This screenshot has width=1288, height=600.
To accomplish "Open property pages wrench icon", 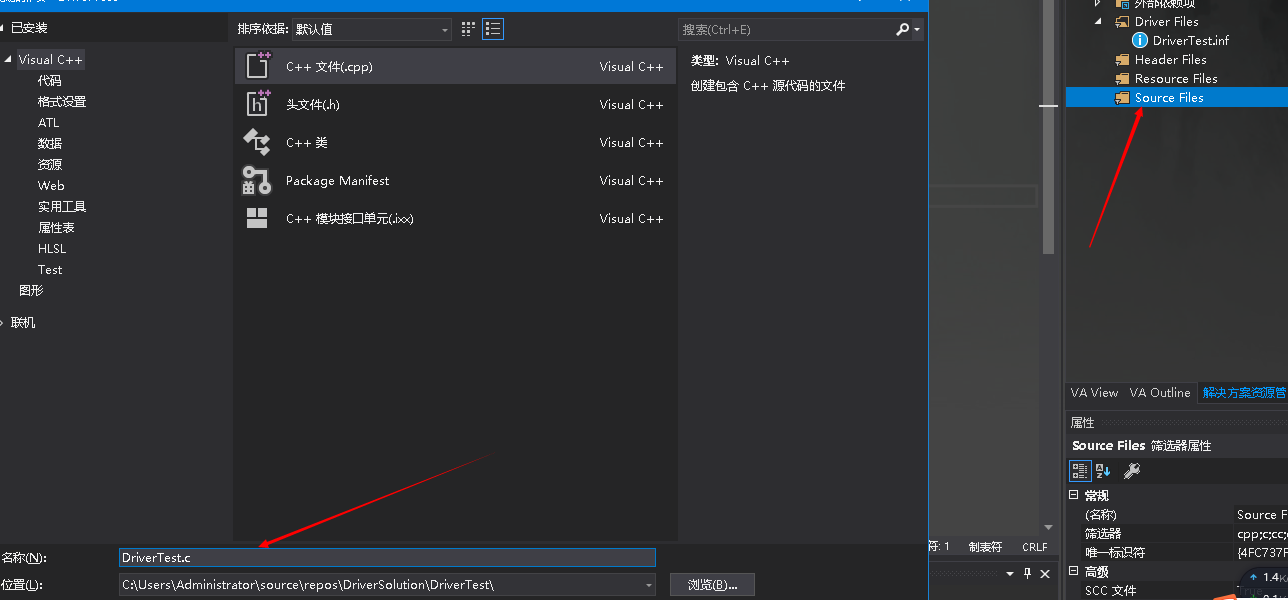I will click(1132, 470).
